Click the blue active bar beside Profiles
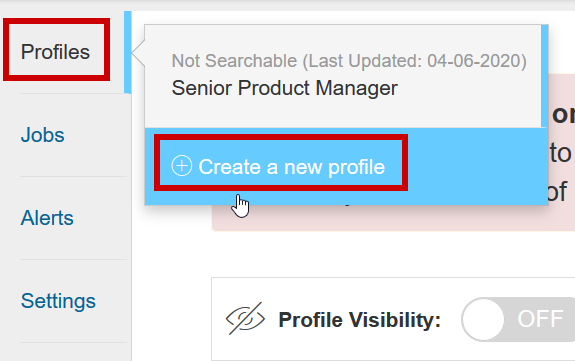The height and width of the screenshot is (361, 575). click(128, 52)
